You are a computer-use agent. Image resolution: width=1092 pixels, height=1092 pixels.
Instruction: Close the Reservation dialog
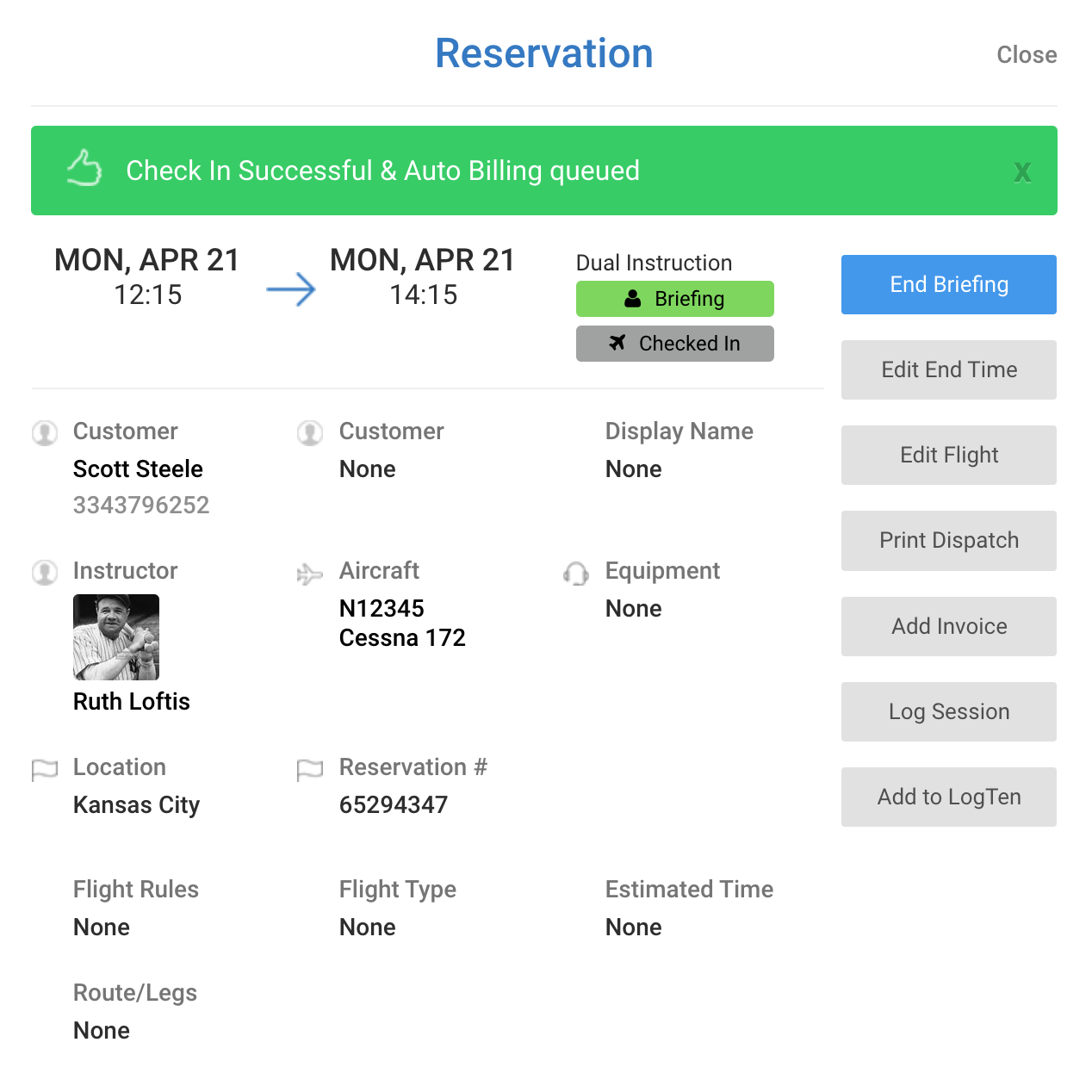pyautogui.click(x=1026, y=55)
